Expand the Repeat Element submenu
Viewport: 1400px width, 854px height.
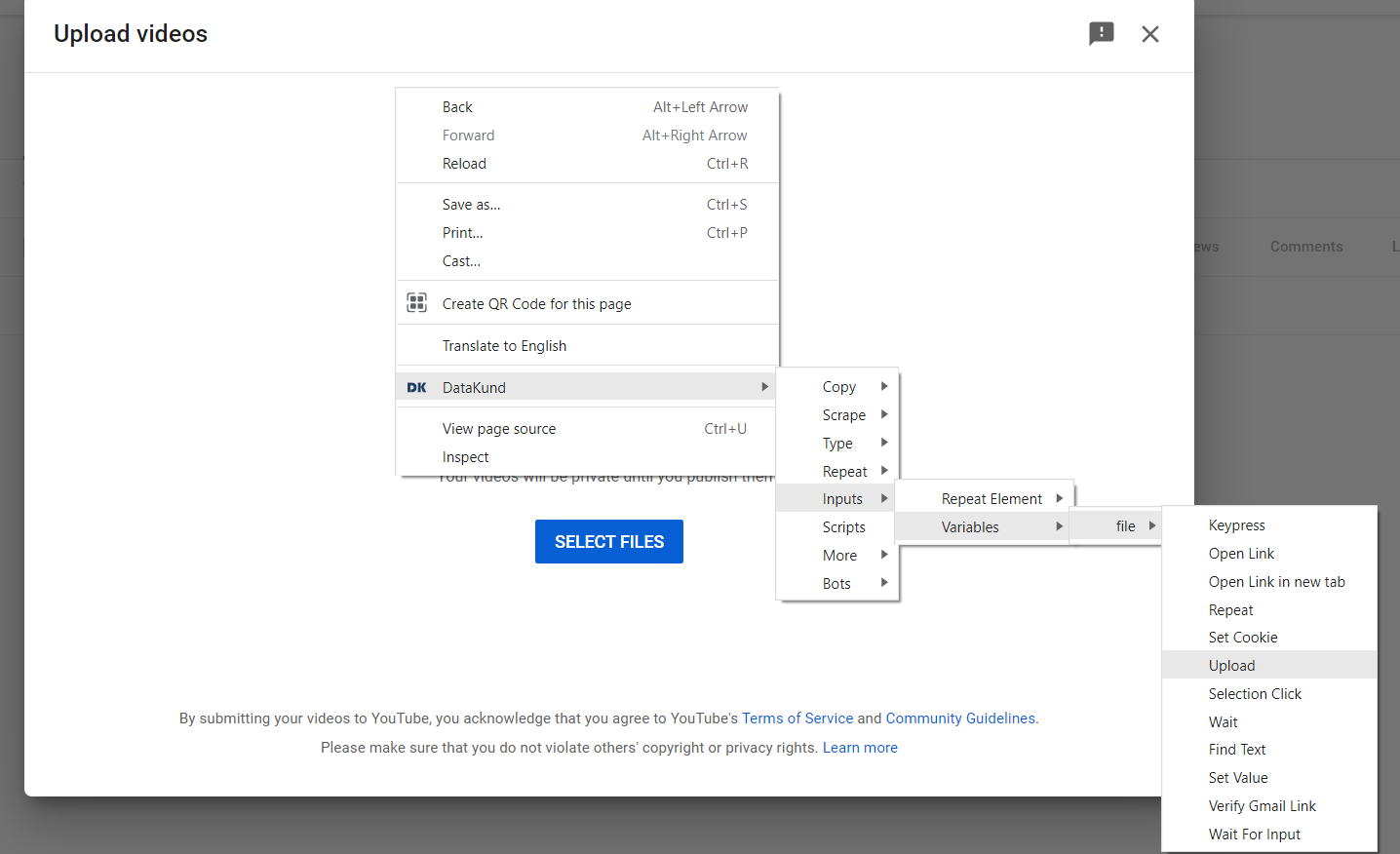[991, 499]
